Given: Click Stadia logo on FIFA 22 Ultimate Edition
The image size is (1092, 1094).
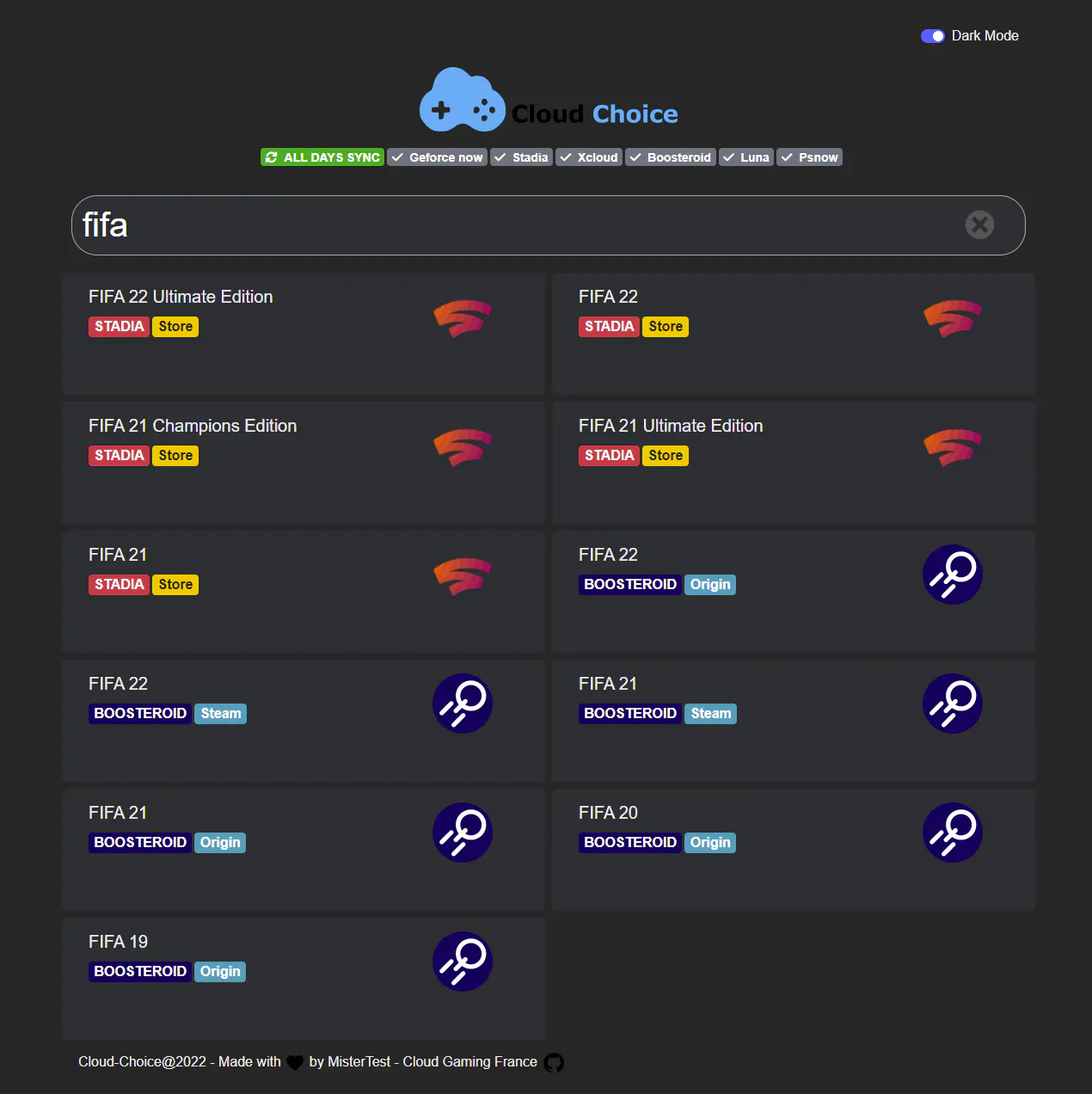Looking at the screenshot, I should point(463,318).
